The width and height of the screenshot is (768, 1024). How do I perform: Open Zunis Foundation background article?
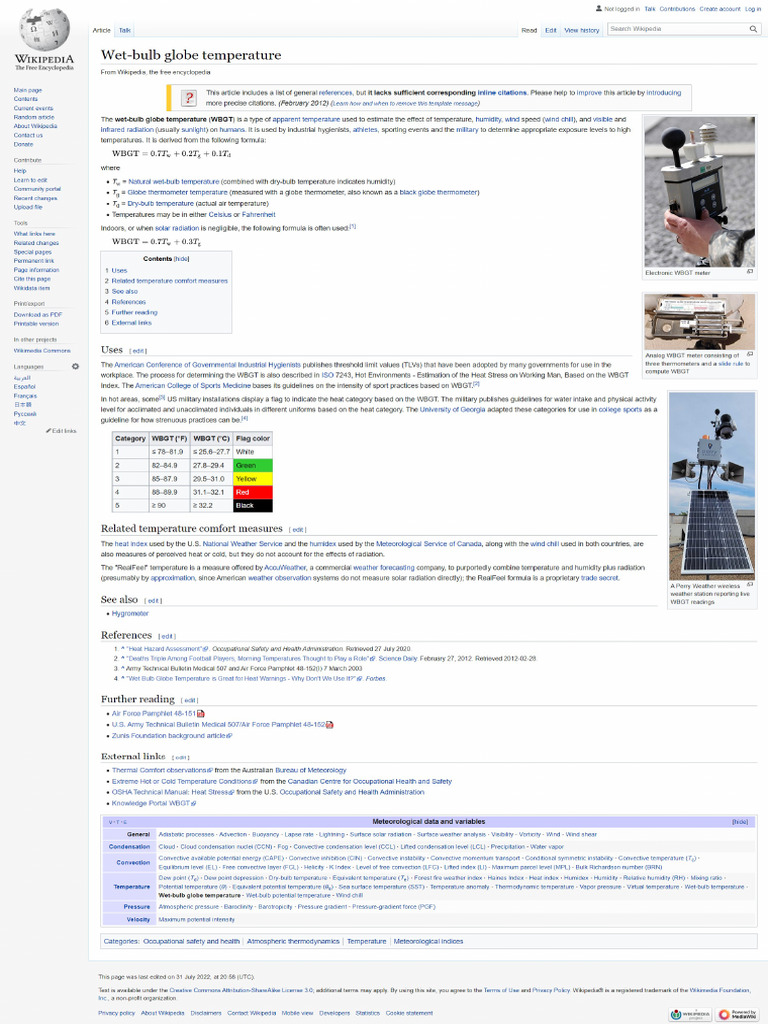(x=168, y=736)
